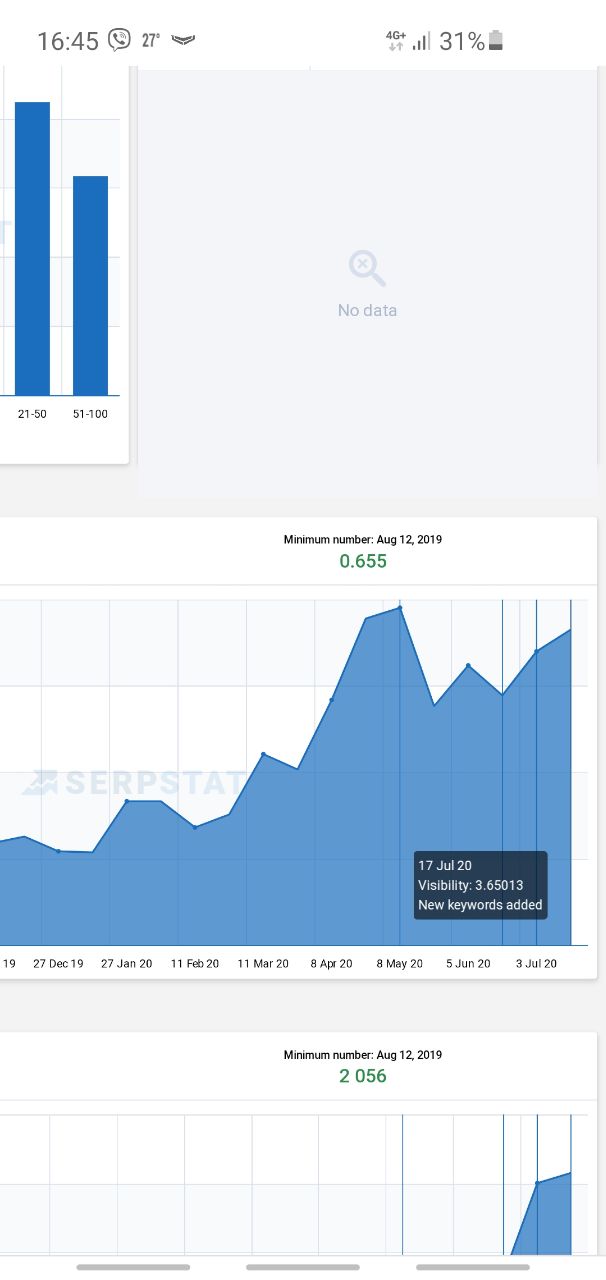This screenshot has width=606, height=1280.
Task: Tap the 8 May 20 axis label
Action: (400, 964)
